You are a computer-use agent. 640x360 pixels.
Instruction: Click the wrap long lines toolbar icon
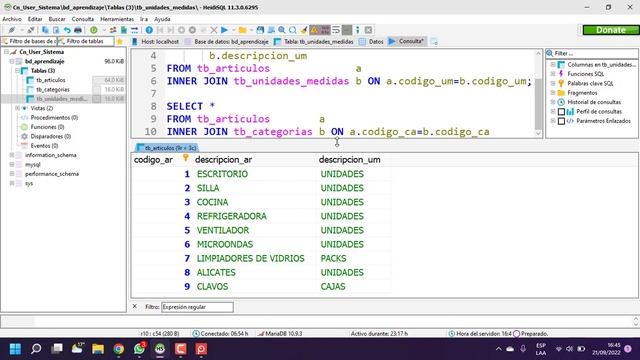pos(336,30)
